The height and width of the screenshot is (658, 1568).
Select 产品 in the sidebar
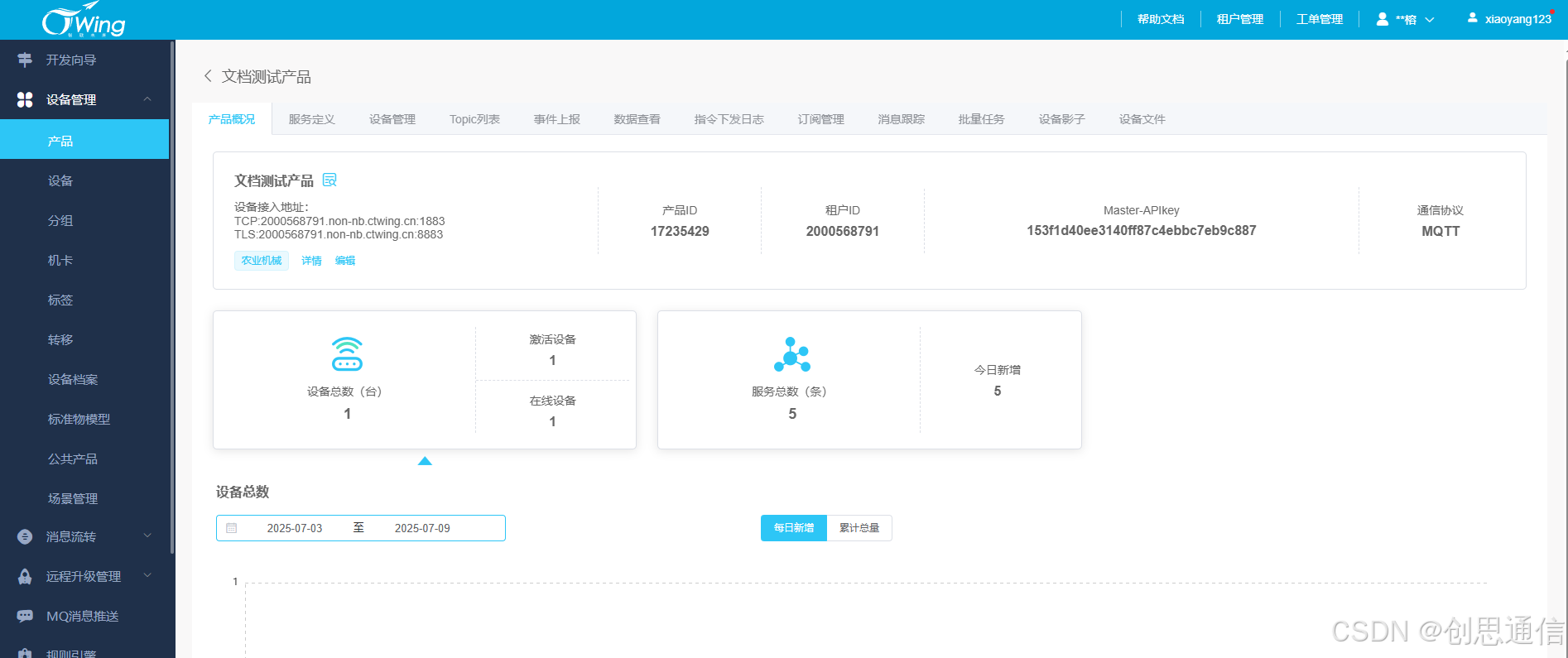pyautogui.click(x=84, y=140)
